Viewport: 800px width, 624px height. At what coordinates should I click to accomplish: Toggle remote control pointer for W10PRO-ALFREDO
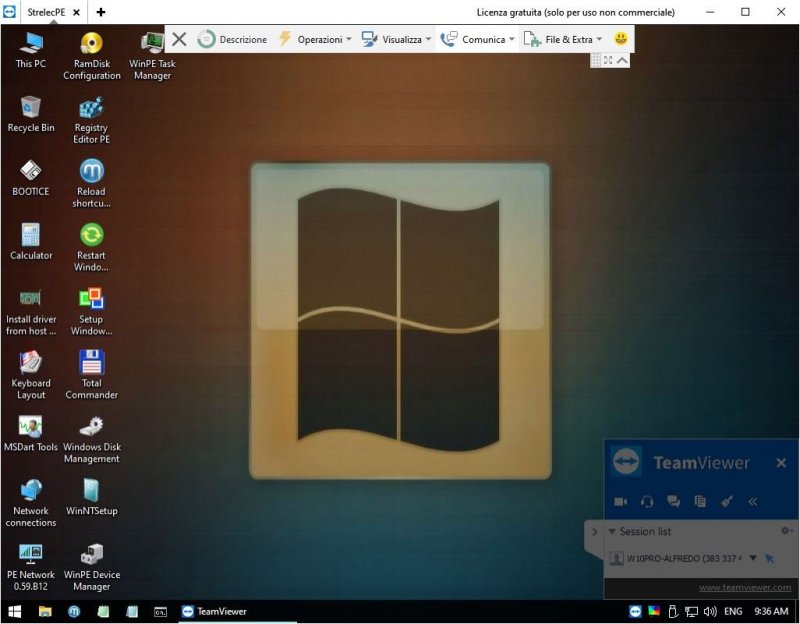[x=770, y=558]
